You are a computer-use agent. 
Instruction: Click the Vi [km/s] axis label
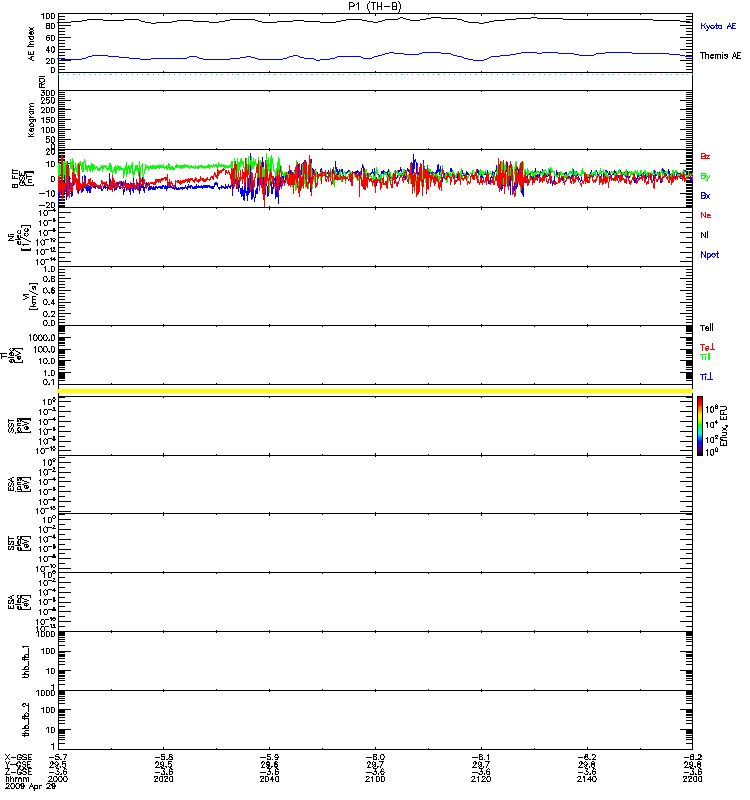coord(30,296)
